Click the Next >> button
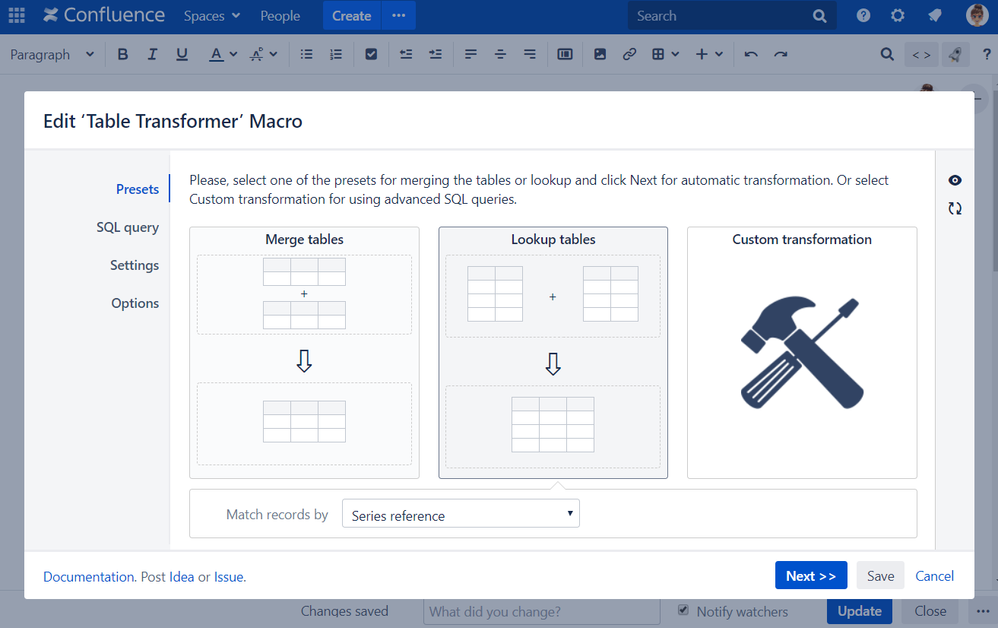The image size is (998, 628). click(x=811, y=575)
